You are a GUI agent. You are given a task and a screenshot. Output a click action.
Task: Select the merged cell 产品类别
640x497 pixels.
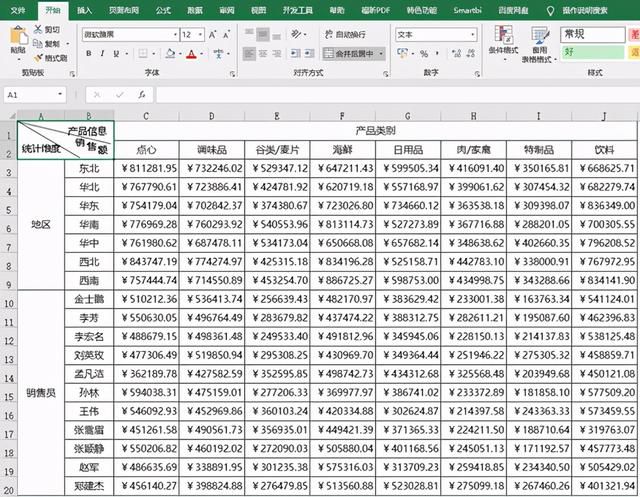[x=375, y=131]
